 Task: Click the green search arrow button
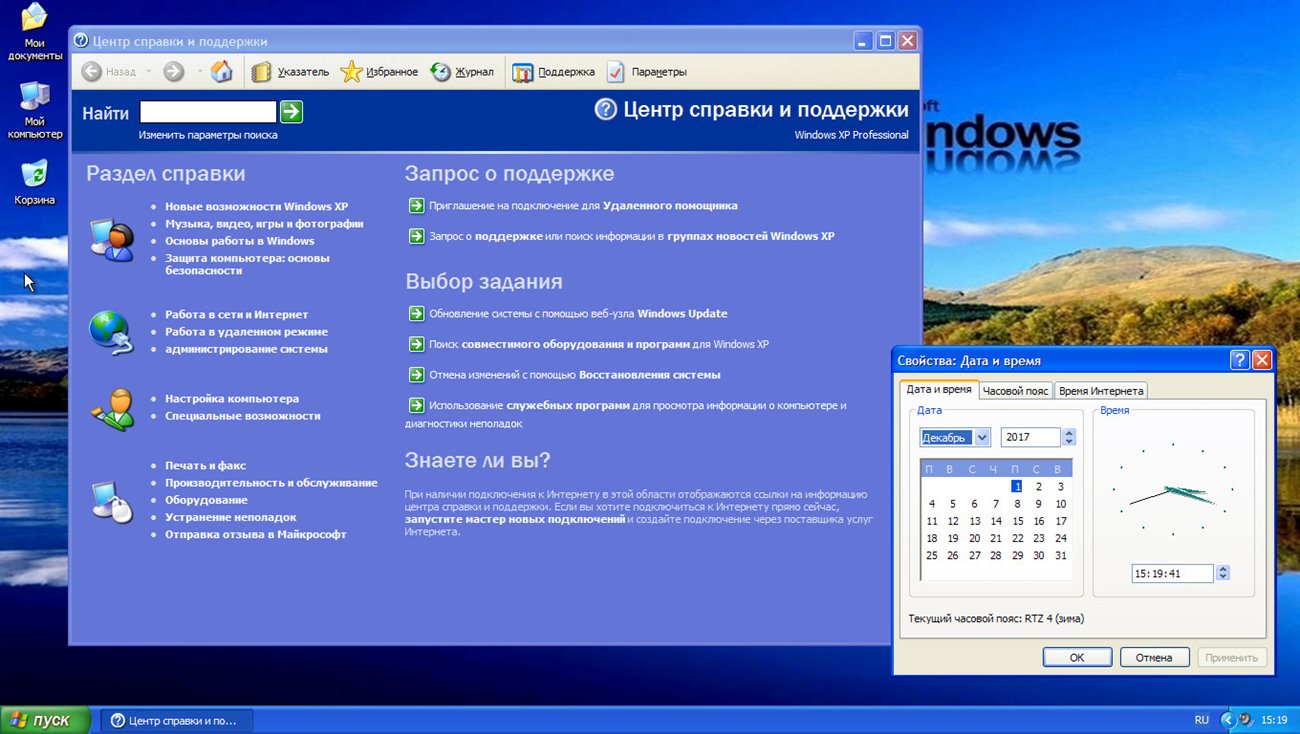tap(291, 112)
